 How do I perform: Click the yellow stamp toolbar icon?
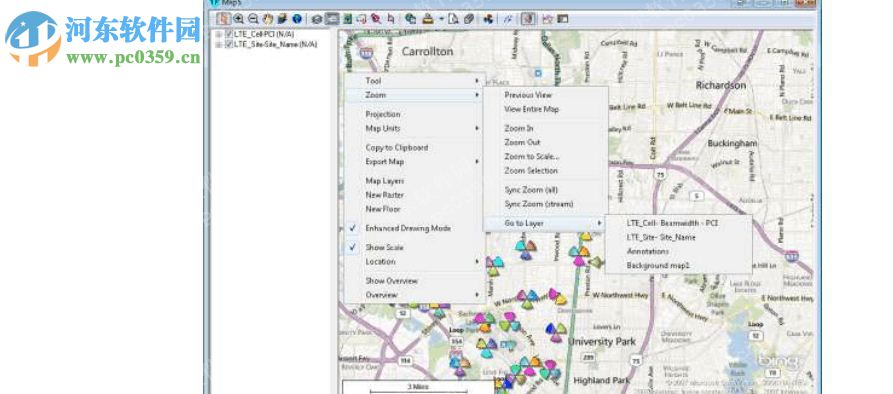pyautogui.click(x=428, y=19)
